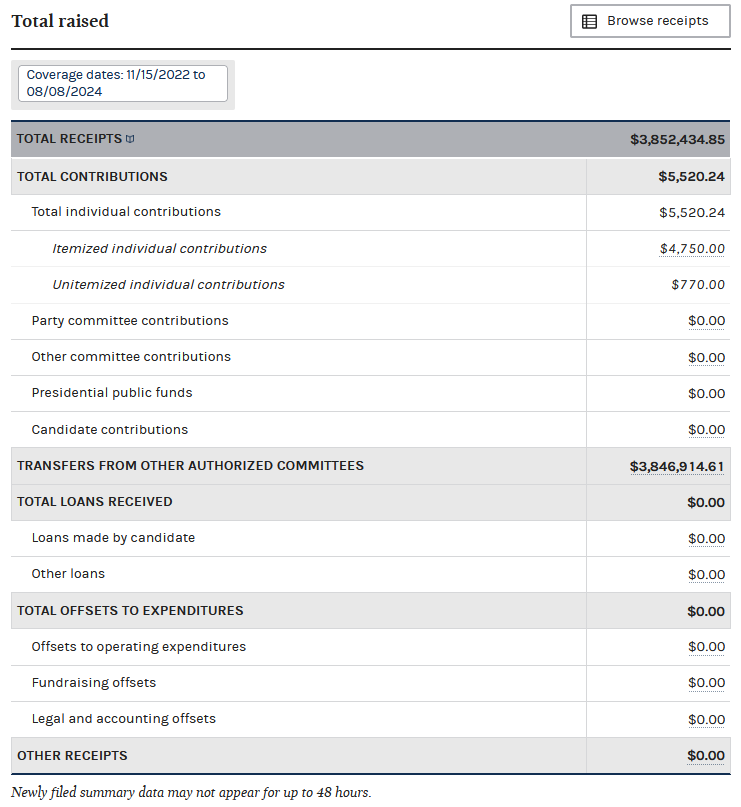The height and width of the screenshot is (807, 741).
Task: Click the Legal and accounting offsets label
Action: [124, 719]
